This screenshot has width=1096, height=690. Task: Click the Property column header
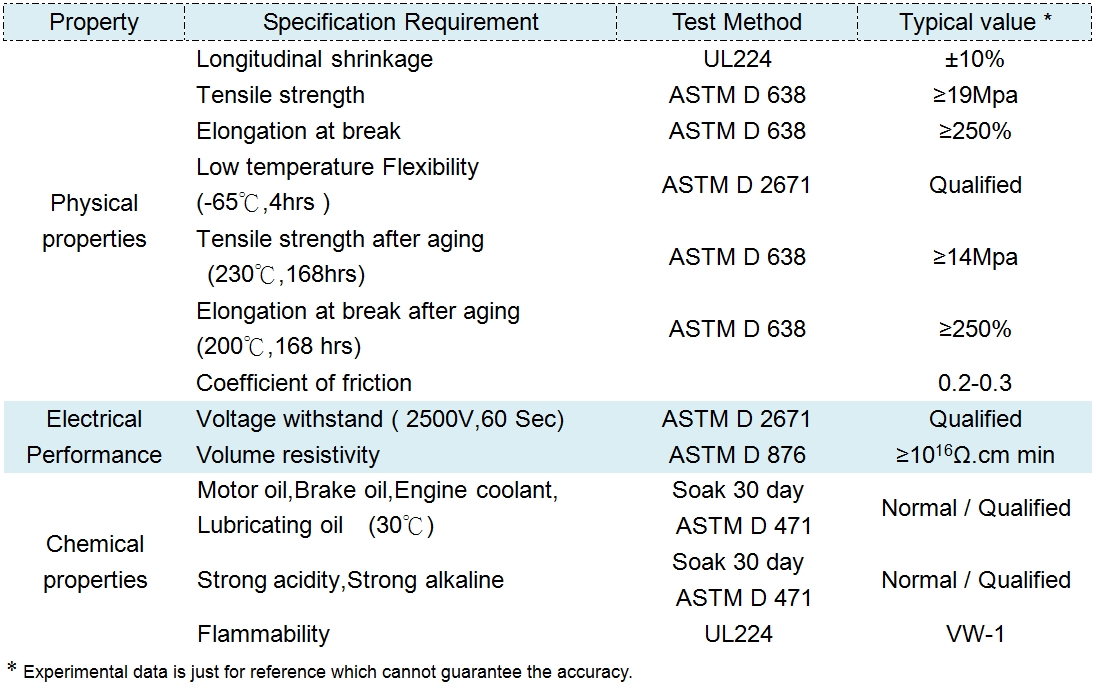(94, 22)
